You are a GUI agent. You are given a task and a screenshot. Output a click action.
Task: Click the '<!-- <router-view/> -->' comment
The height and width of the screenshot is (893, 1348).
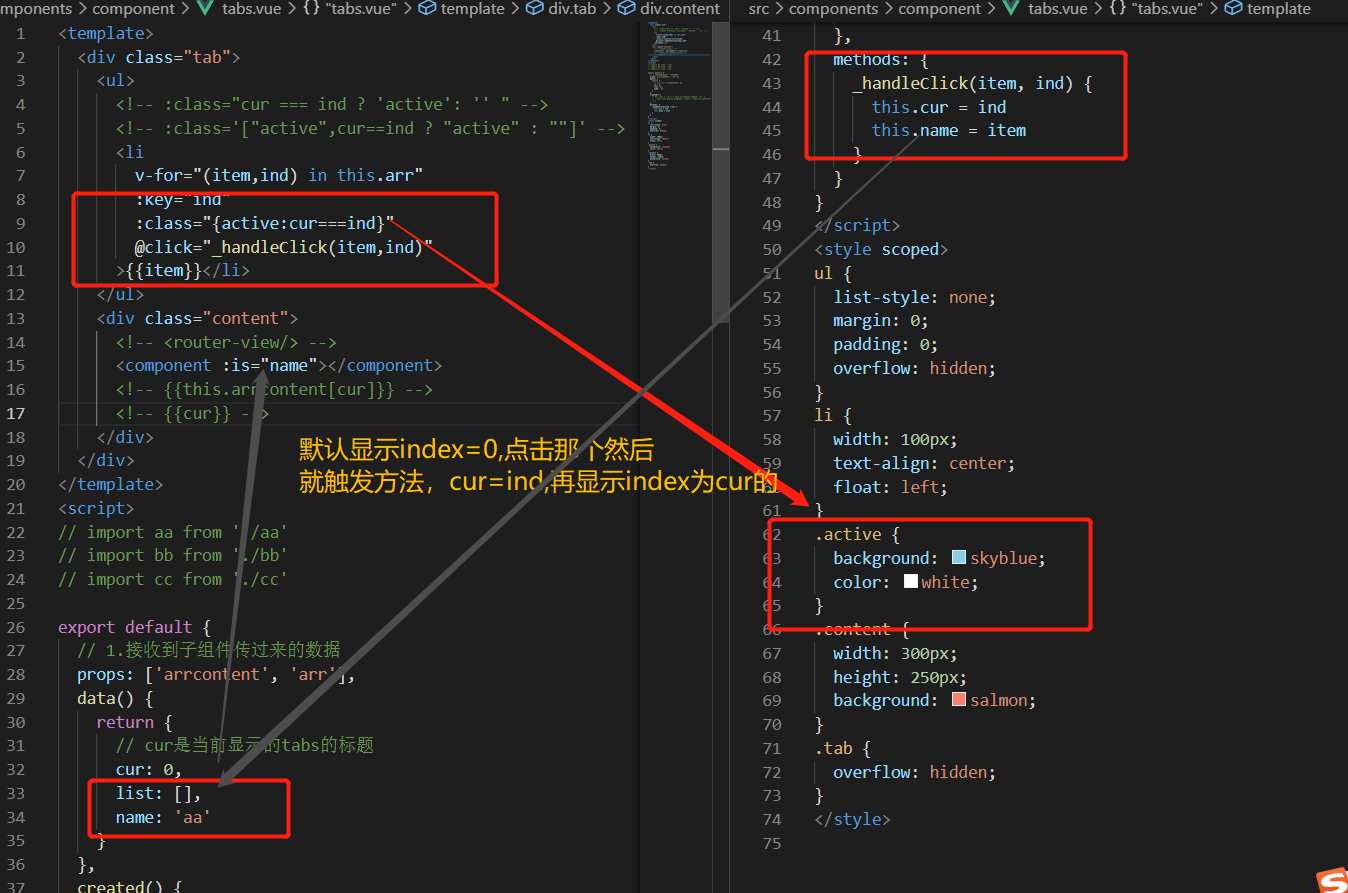pos(226,342)
